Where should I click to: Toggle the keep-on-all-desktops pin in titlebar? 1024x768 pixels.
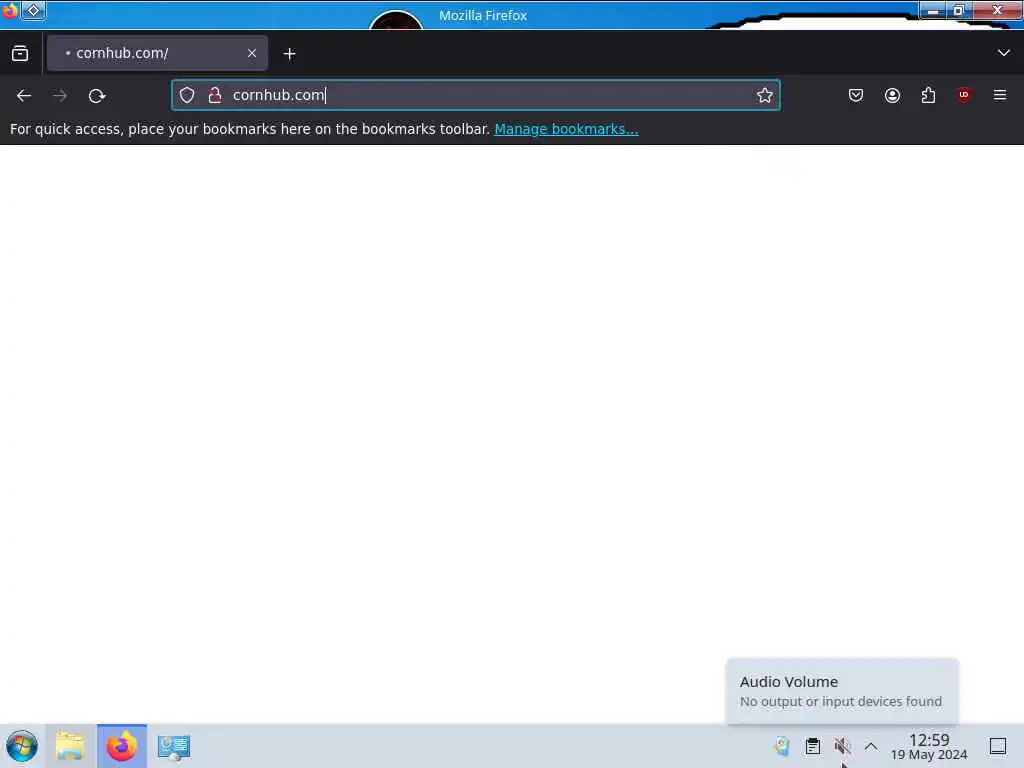tap(34, 10)
